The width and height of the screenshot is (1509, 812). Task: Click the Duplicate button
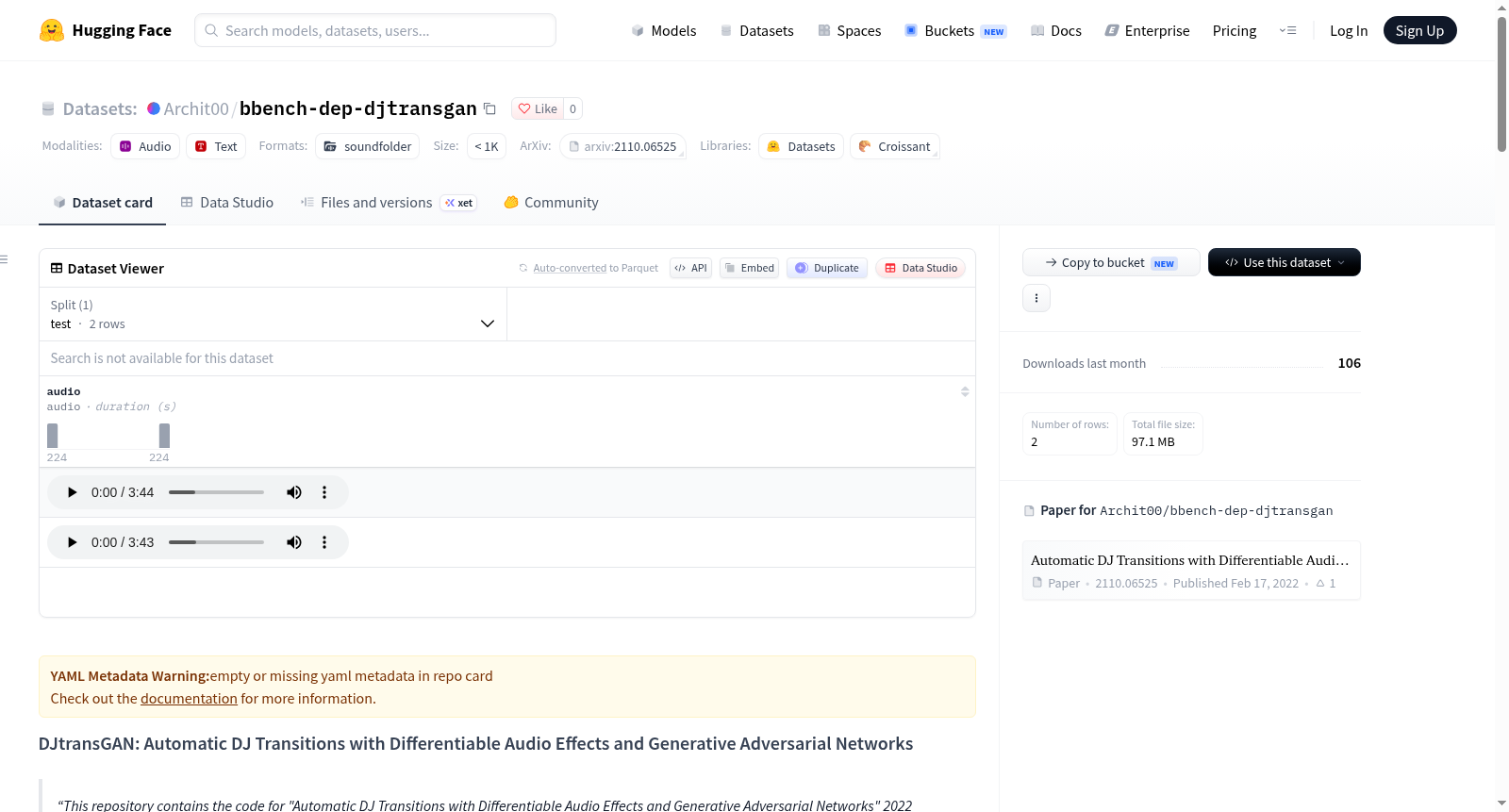(827, 268)
